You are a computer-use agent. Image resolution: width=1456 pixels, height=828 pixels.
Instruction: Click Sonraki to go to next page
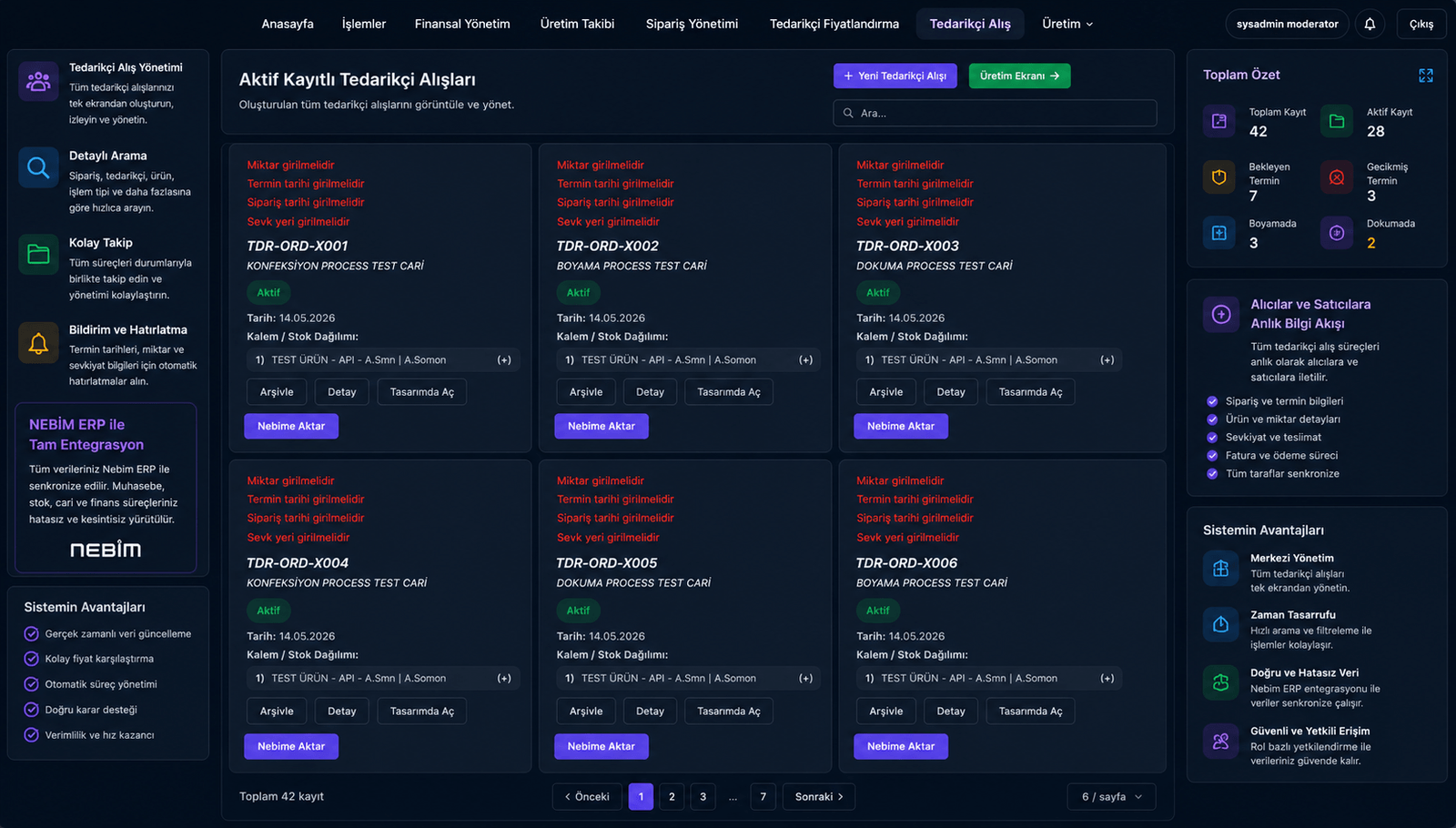point(819,797)
